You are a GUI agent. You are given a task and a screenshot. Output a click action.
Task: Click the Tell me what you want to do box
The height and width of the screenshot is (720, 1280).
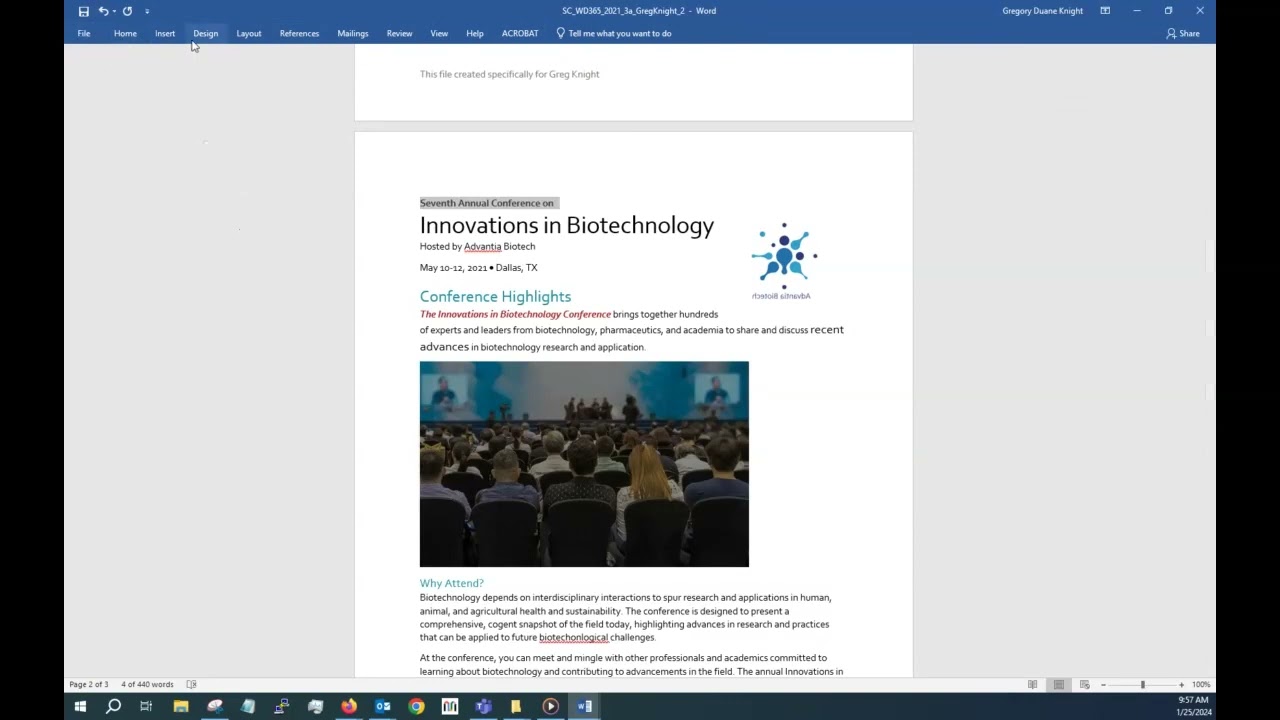tap(614, 33)
